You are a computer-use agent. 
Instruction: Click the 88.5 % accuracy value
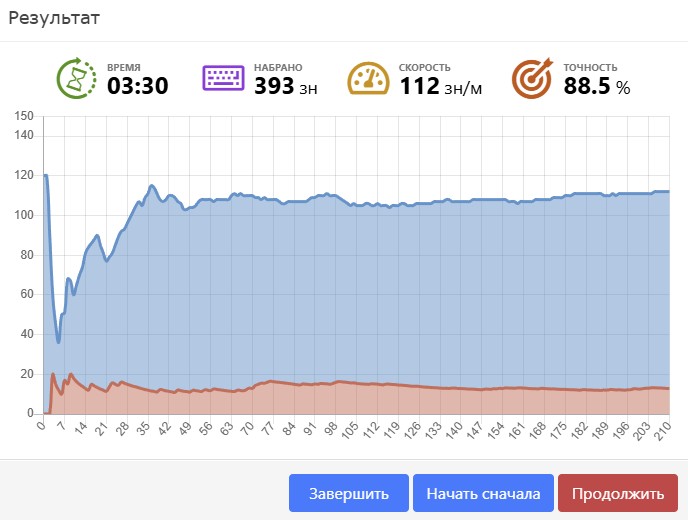pyautogui.click(x=597, y=86)
